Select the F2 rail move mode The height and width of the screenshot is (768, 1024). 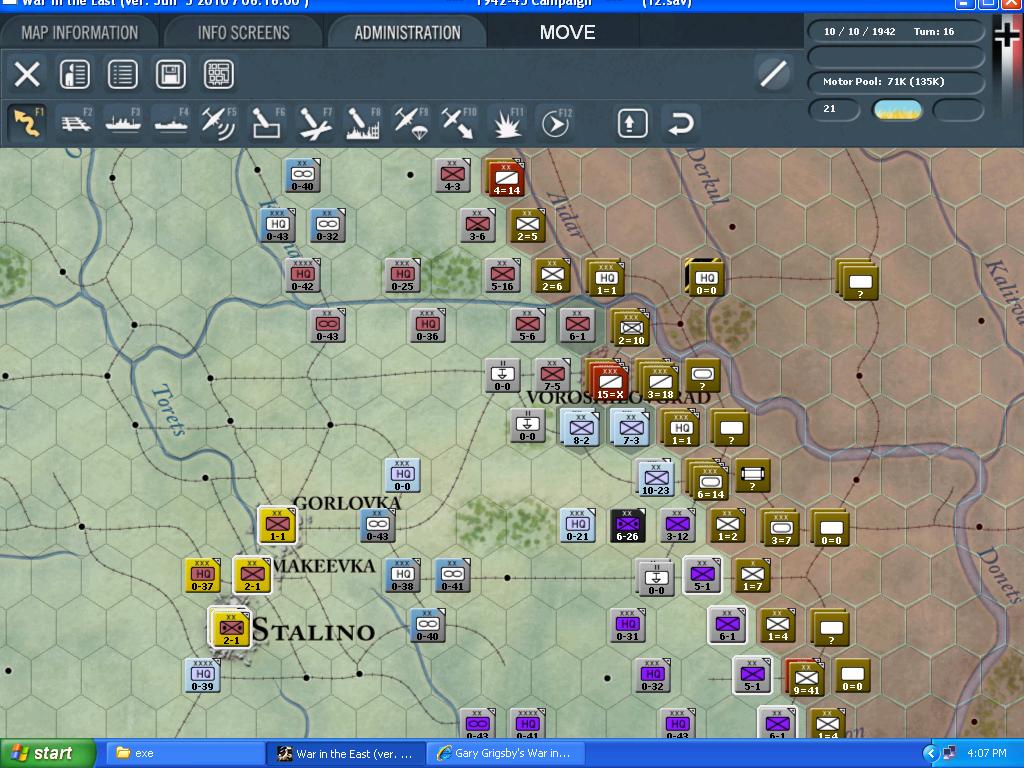pyautogui.click(x=76, y=122)
